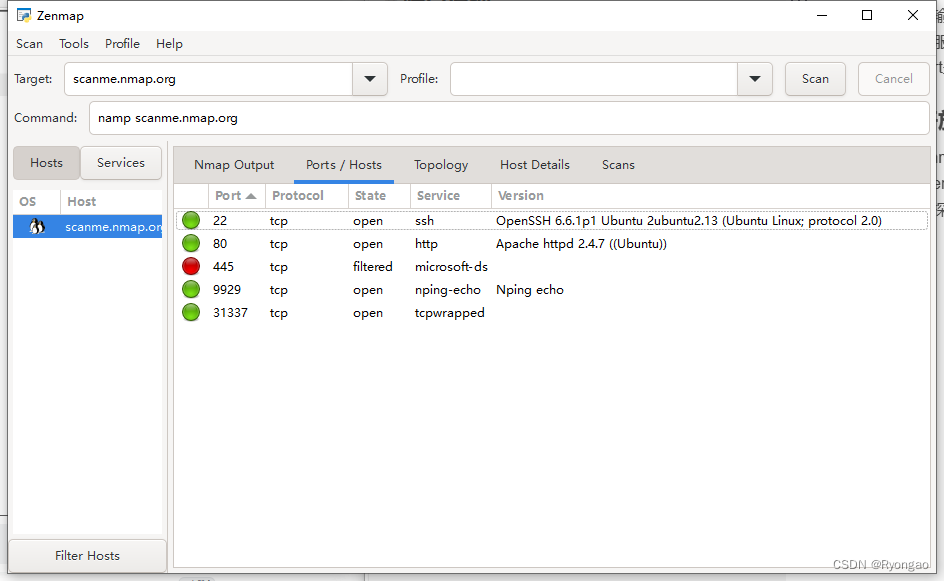Click the Linux penguin OS icon for scanme.nmap.org
Image resolution: width=944 pixels, height=581 pixels.
(37, 227)
